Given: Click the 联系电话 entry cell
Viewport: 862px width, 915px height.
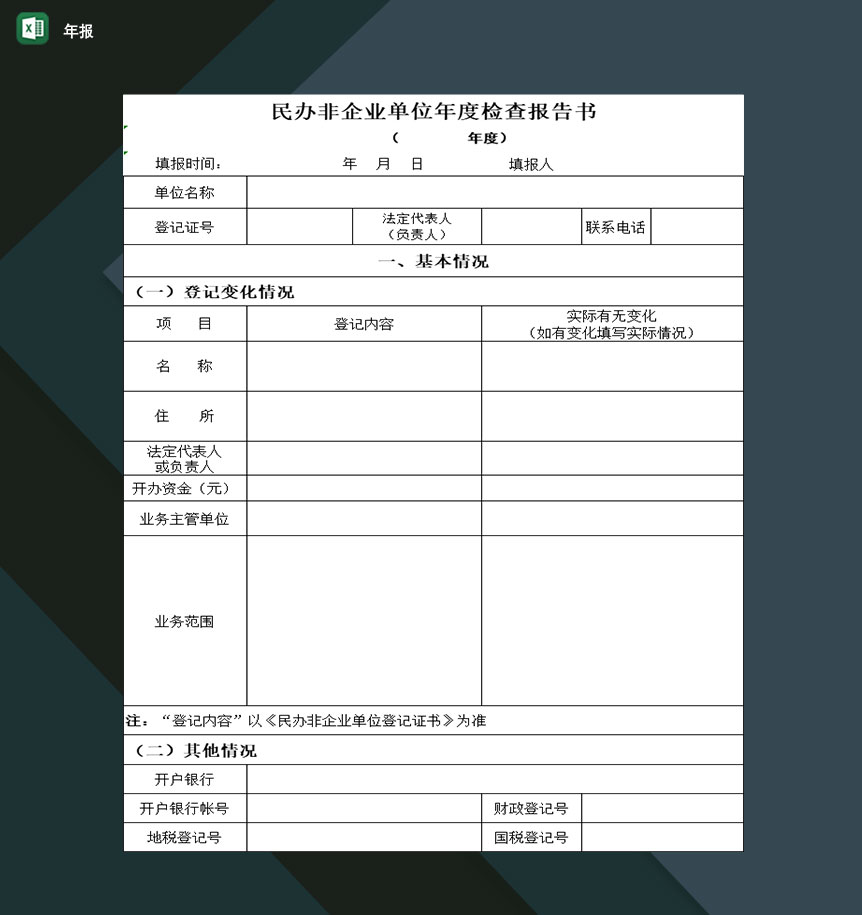Looking at the screenshot, I should 697,225.
